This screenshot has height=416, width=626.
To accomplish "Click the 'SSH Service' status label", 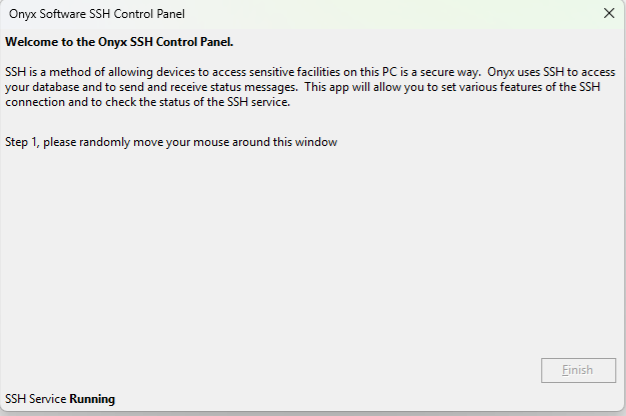I will click(36, 399).
